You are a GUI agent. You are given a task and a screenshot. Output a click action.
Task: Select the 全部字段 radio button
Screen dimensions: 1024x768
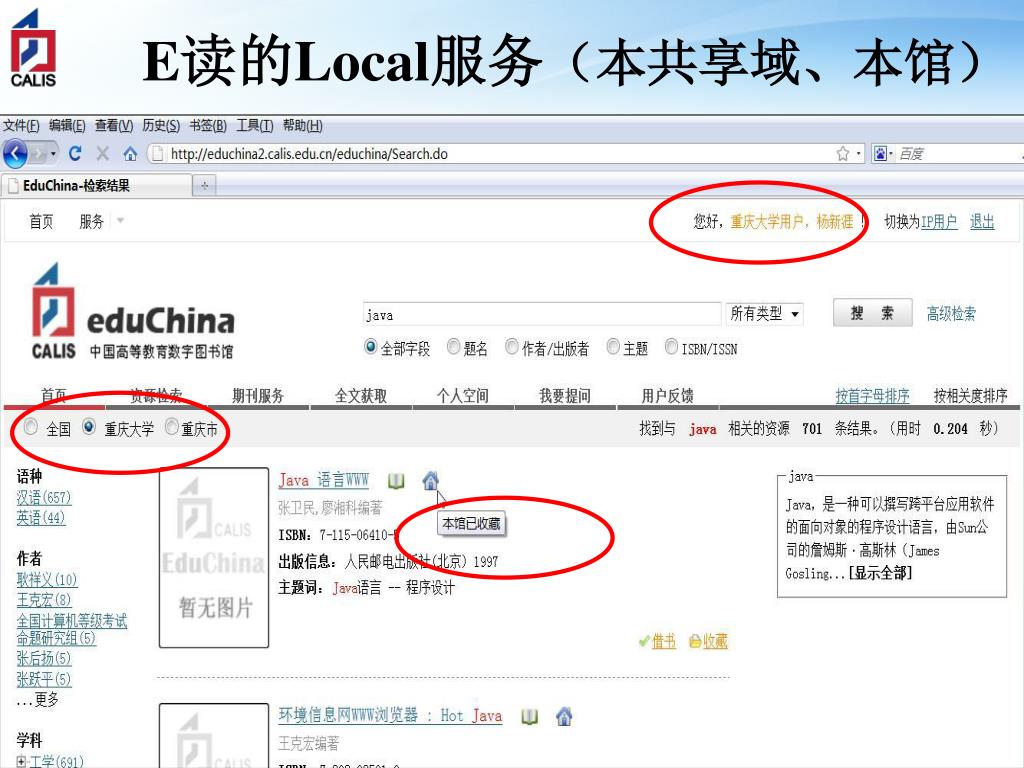370,347
